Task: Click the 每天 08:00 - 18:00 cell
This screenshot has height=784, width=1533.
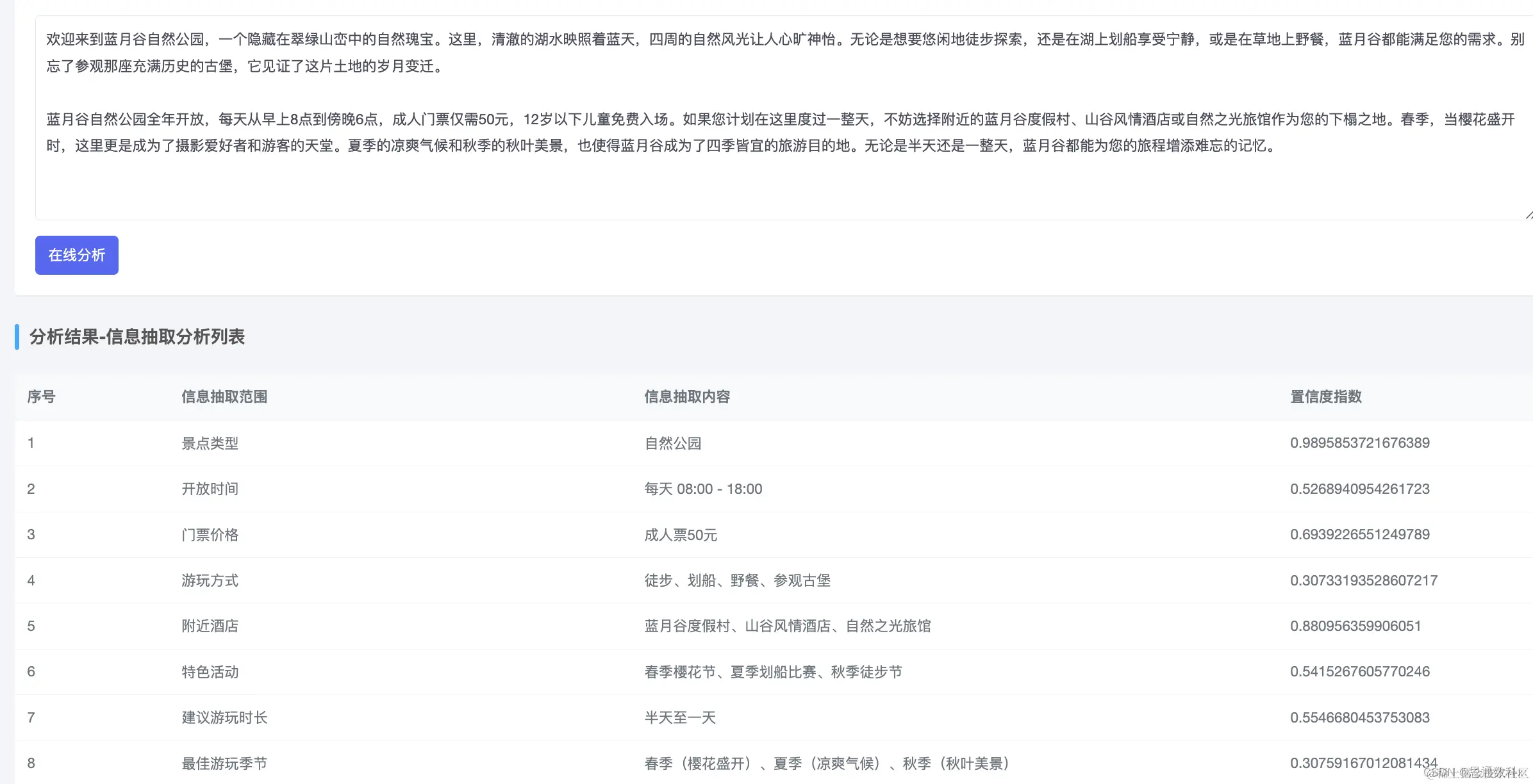Action: 703,489
